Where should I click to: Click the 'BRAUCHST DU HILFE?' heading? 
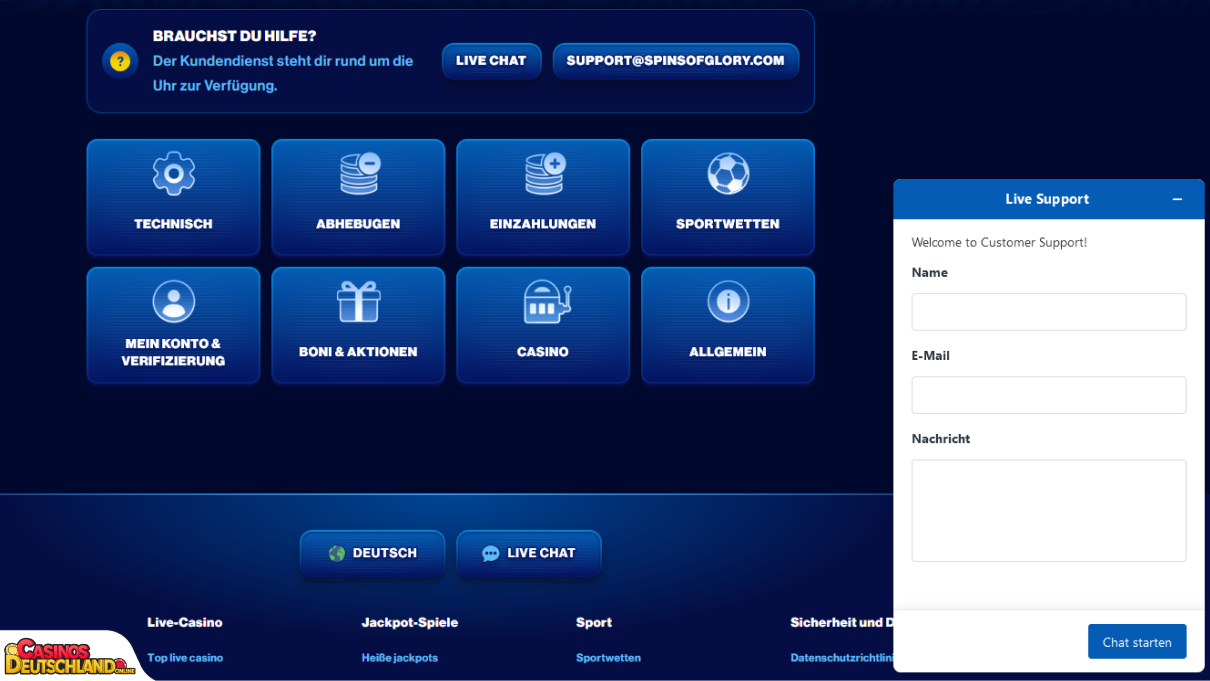pos(235,36)
